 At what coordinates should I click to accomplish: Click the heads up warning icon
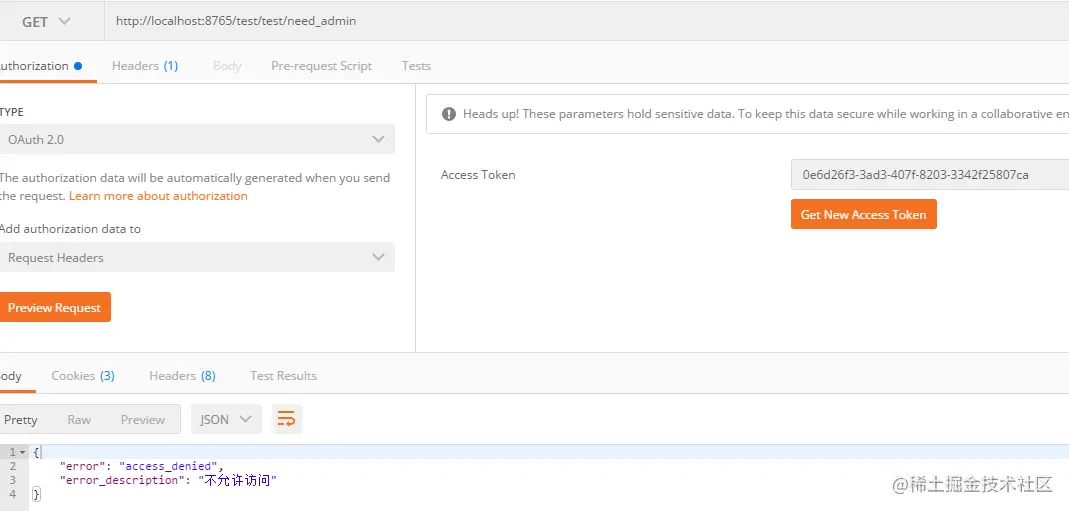point(449,114)
